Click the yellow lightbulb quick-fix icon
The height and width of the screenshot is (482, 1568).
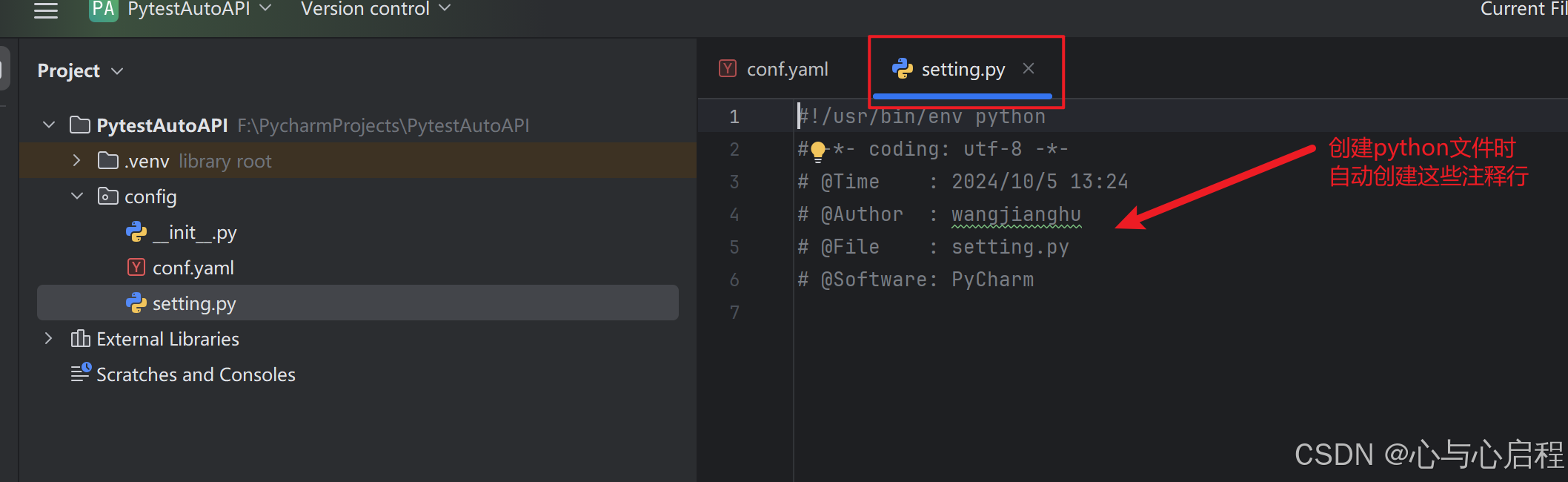click(x=818, y=151)
